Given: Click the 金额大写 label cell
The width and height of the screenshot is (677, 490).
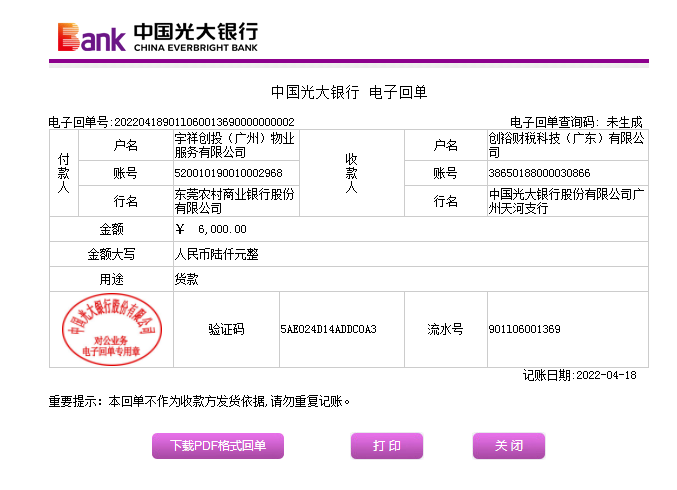Looking at the screenshot, I should pyautogui.click(x=111, y=254).
